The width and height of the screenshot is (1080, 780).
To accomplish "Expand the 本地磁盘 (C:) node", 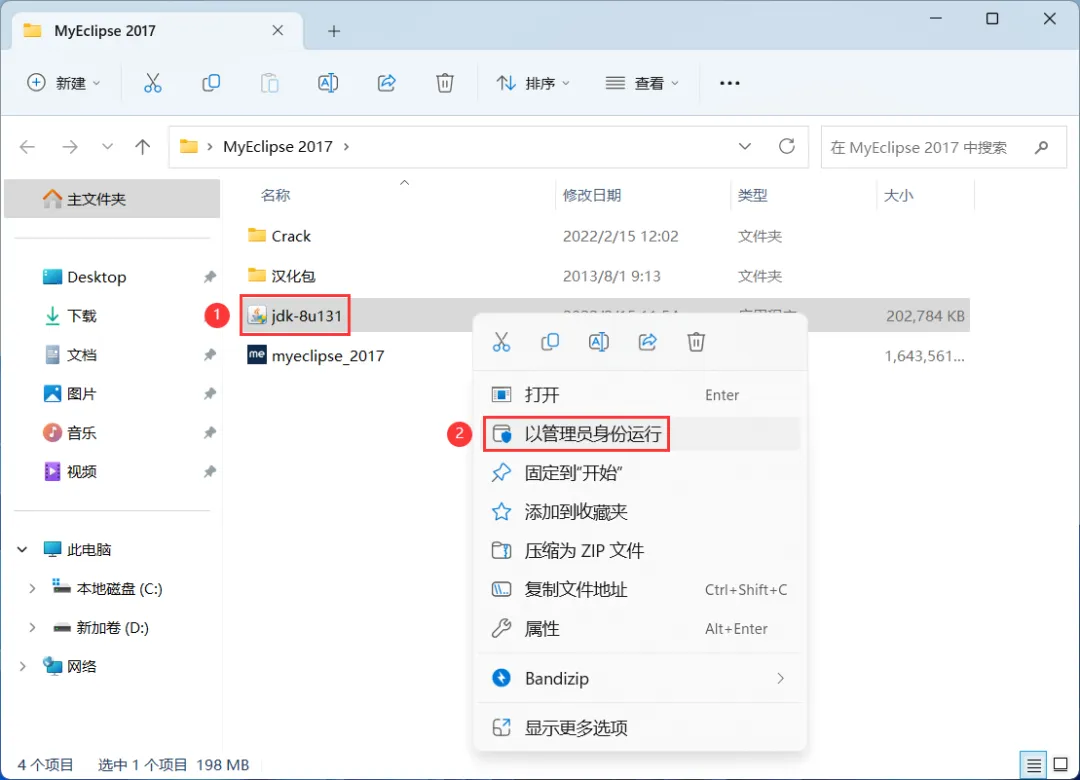I will 32,589.
